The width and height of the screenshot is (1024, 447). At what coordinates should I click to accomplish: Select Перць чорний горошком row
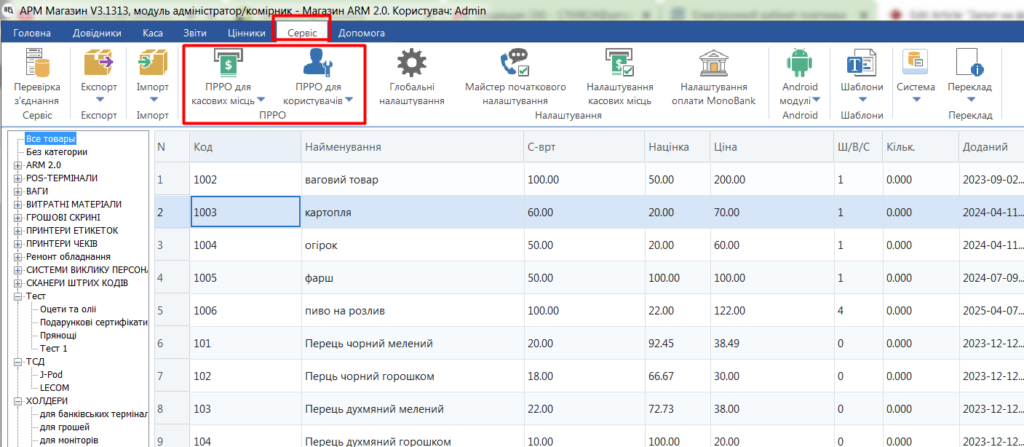tap(589, 376)
